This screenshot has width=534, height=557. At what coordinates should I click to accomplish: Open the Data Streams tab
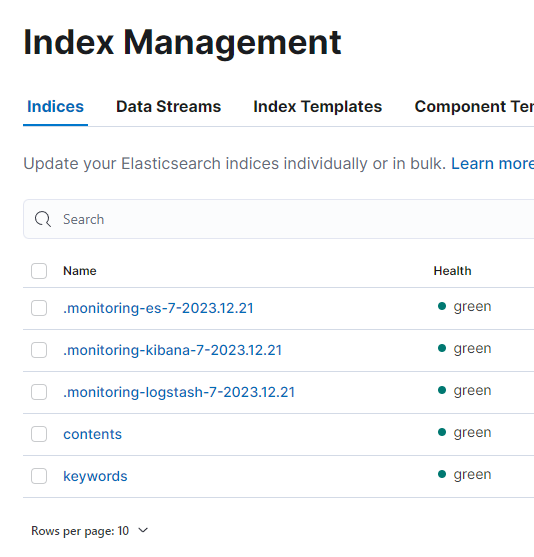(x=168, y=107)
